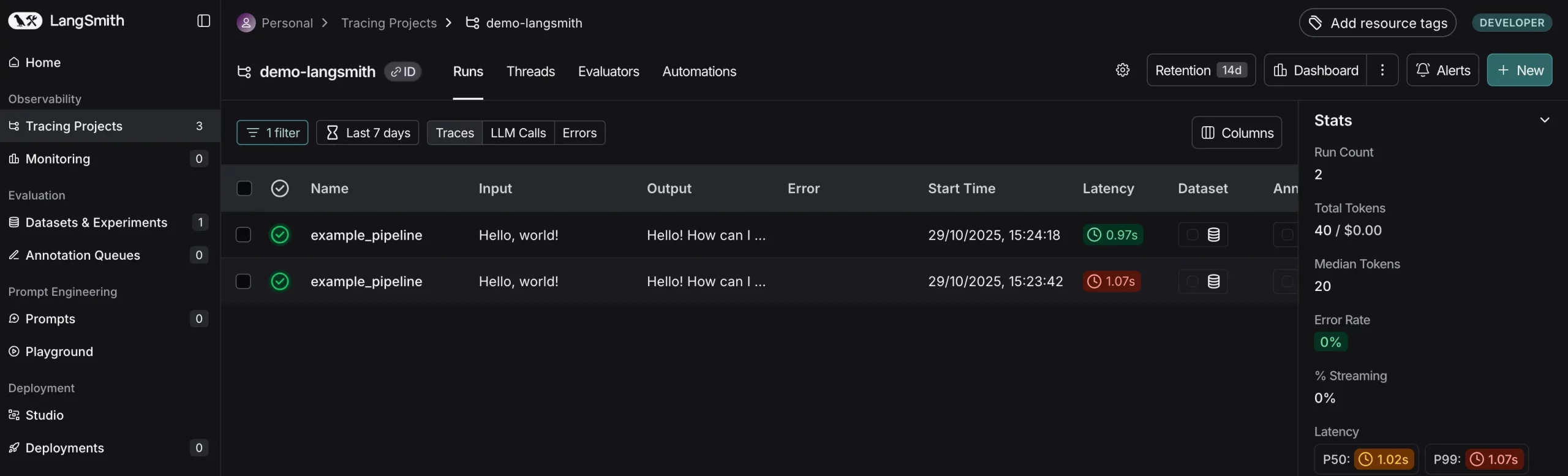Viewport: 1568px width, 476px height.
Task: Open Dashboard more options menu
Action: click(1382, 70)
